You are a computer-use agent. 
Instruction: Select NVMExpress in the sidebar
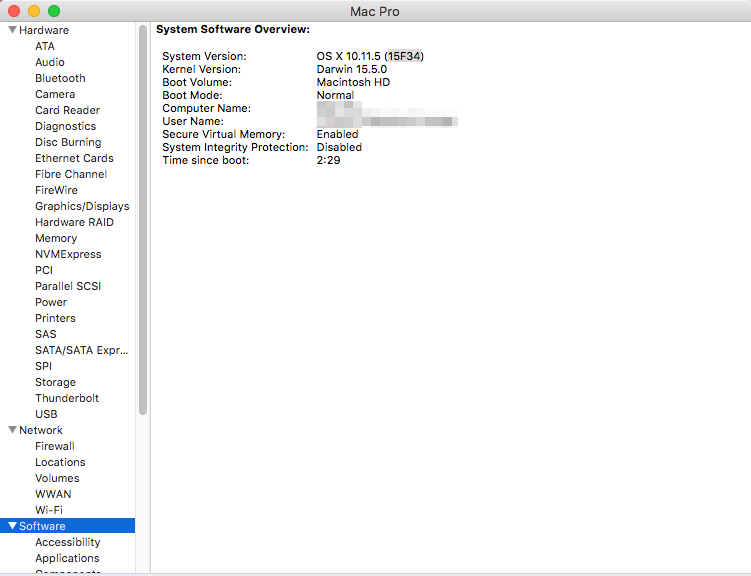[x=68, y=254]
